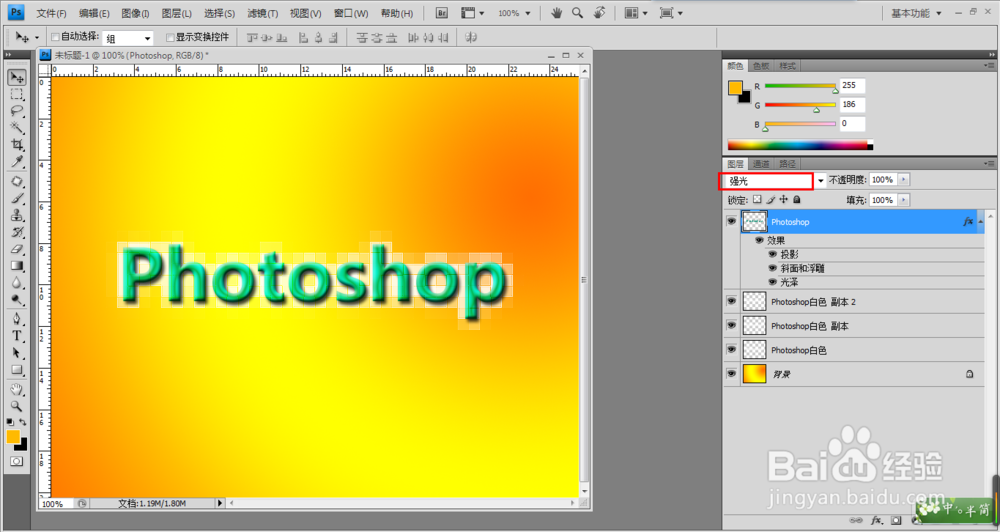The image size is (1000, 532).
Task: Collapse the effects list on Photoshop layer
Action: pos(981,221)
